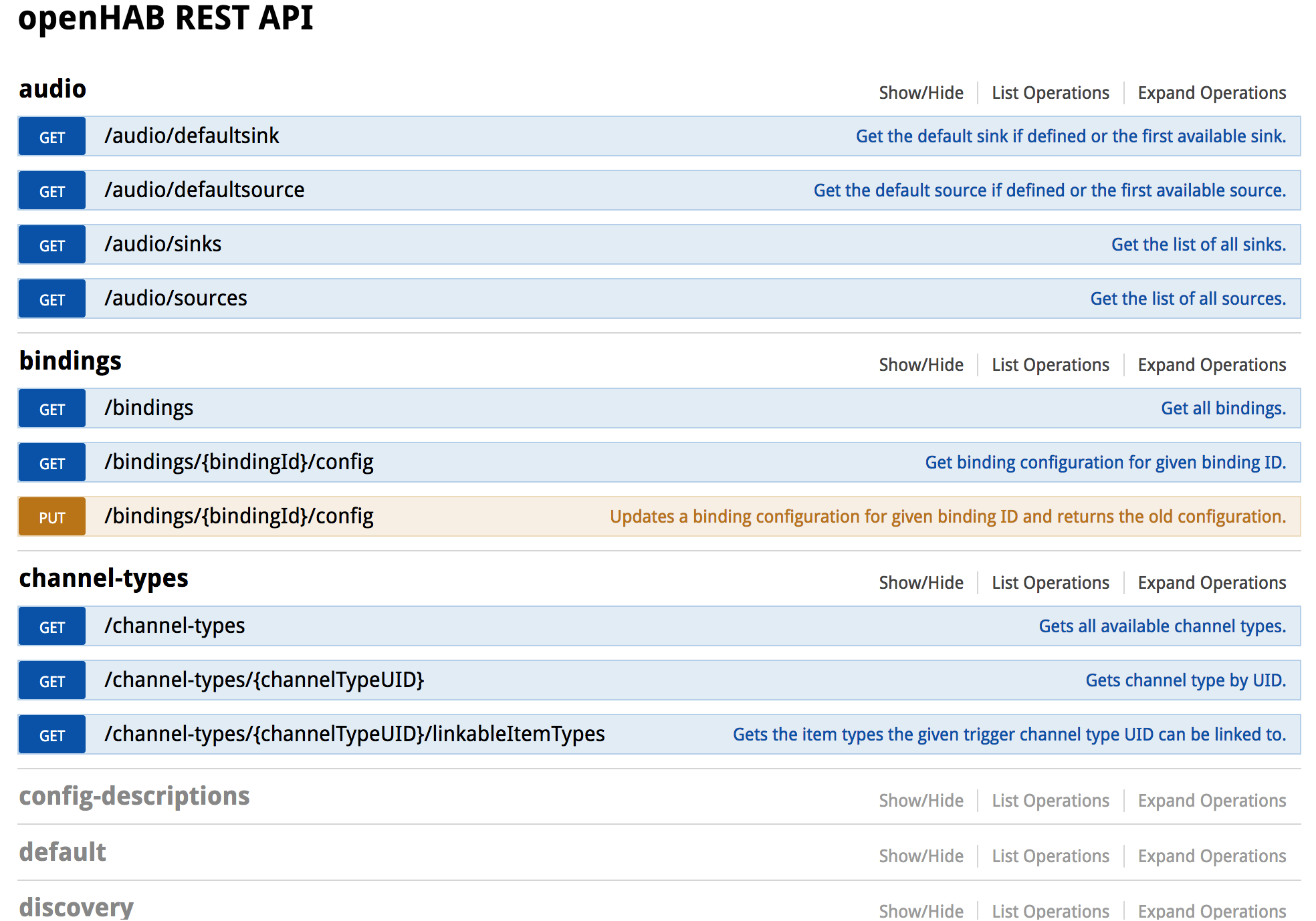
Task: Click GET badge for linkableItemTypes endpoint
Action: [x=52, y=735]
